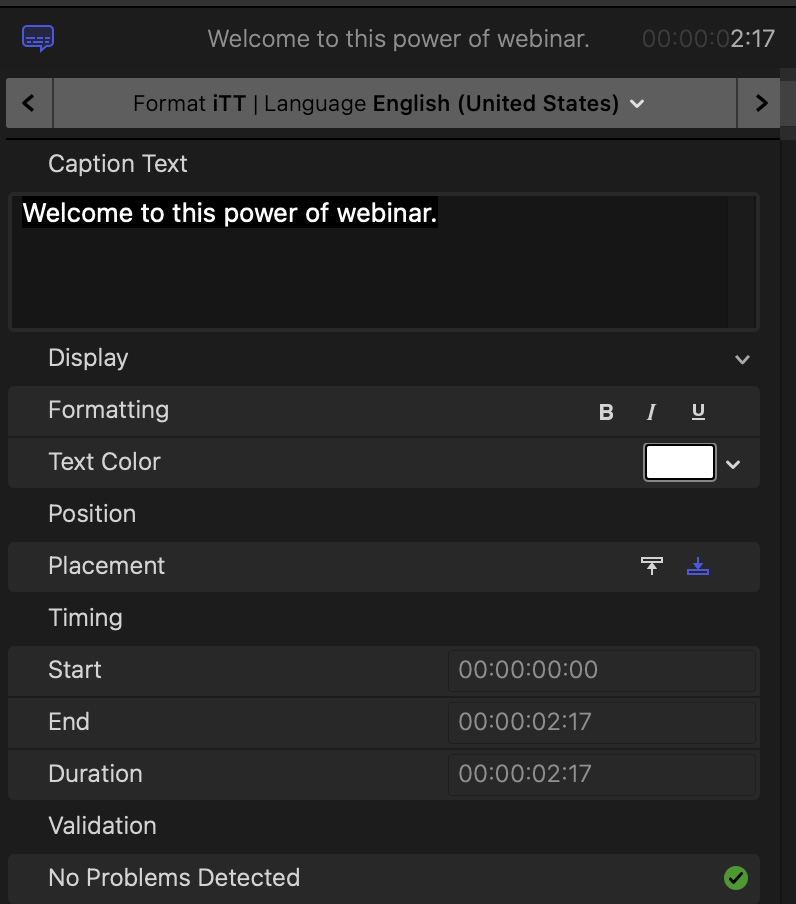
Task: Click the caption icon in the inspector header
Action: (38, 39)
